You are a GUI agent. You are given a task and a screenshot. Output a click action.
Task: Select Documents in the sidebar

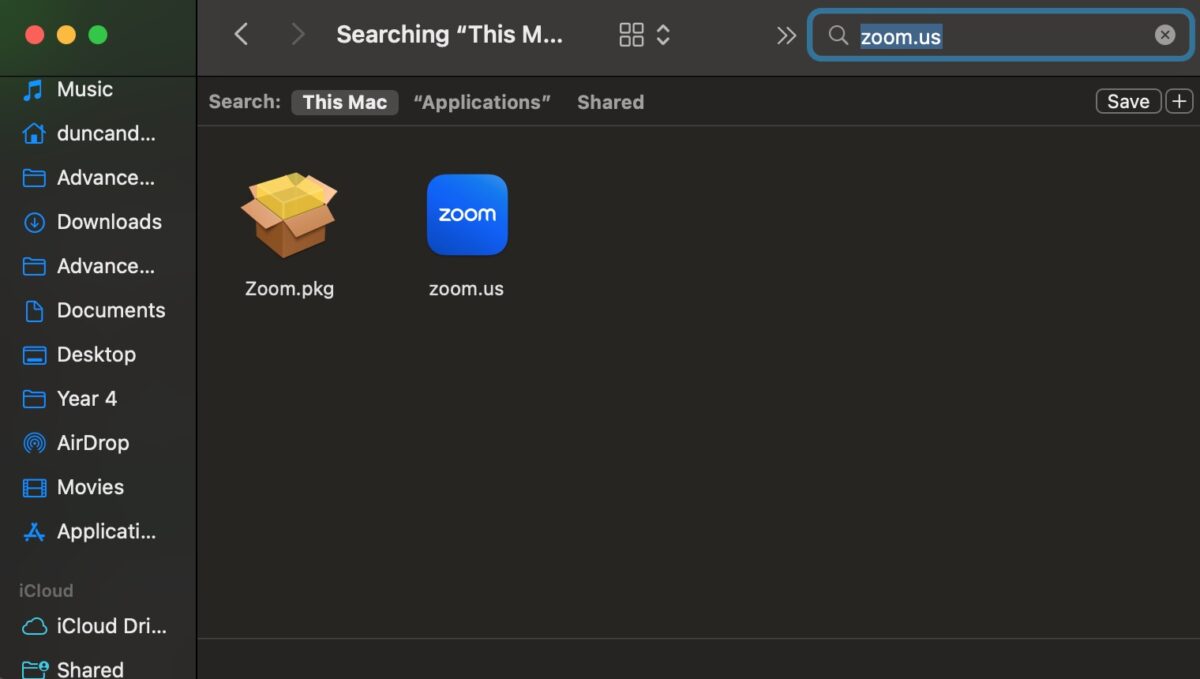(110, 311)
